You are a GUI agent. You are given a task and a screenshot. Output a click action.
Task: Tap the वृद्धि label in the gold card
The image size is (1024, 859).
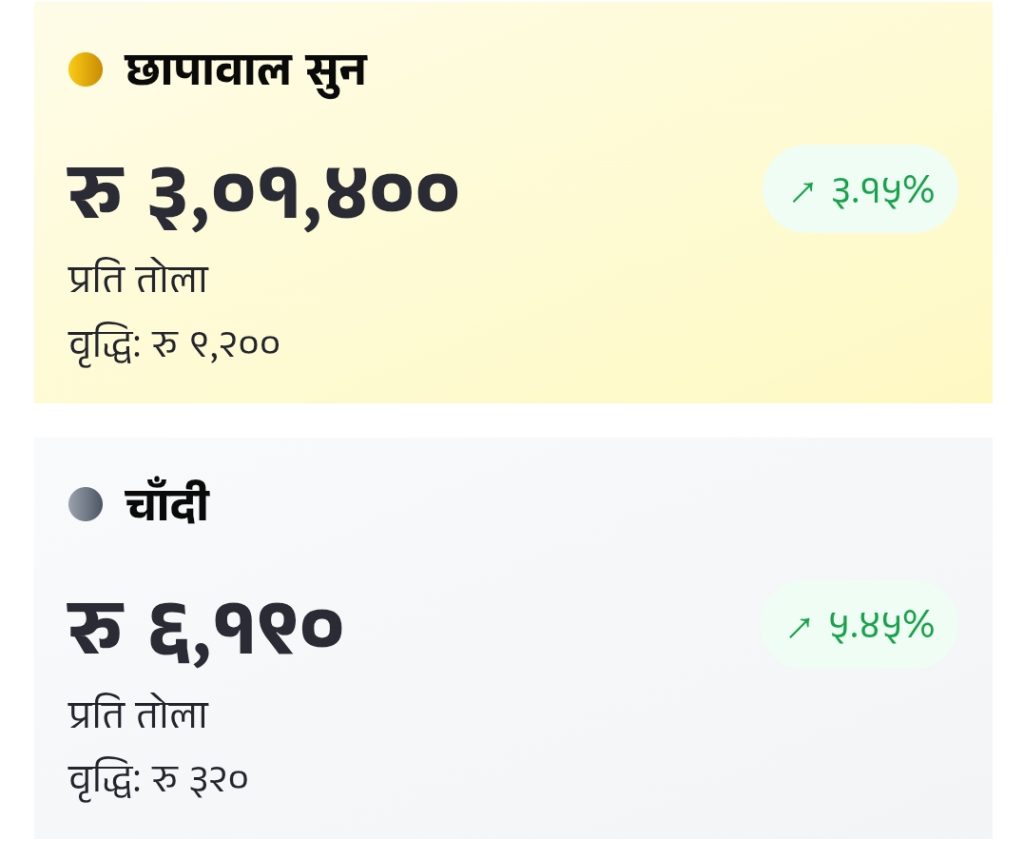coord(103,345)
